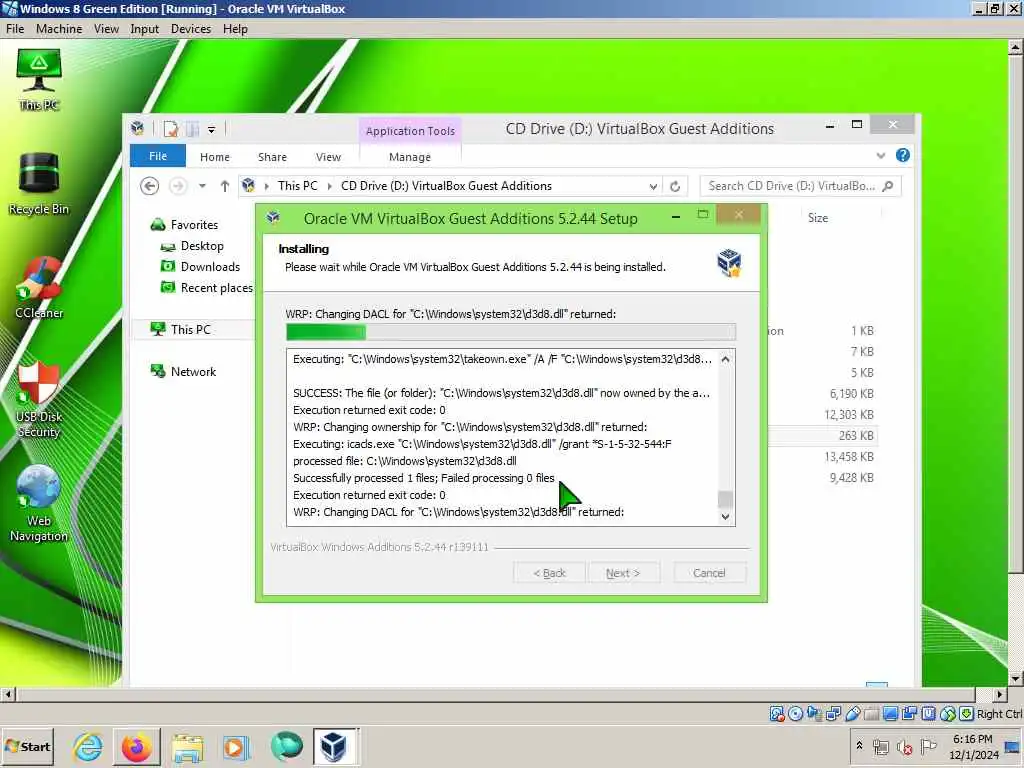This screenshot has width=1024, height=768.
Task: Click the optical drive status indicator
Action: (x=795, y=714)
